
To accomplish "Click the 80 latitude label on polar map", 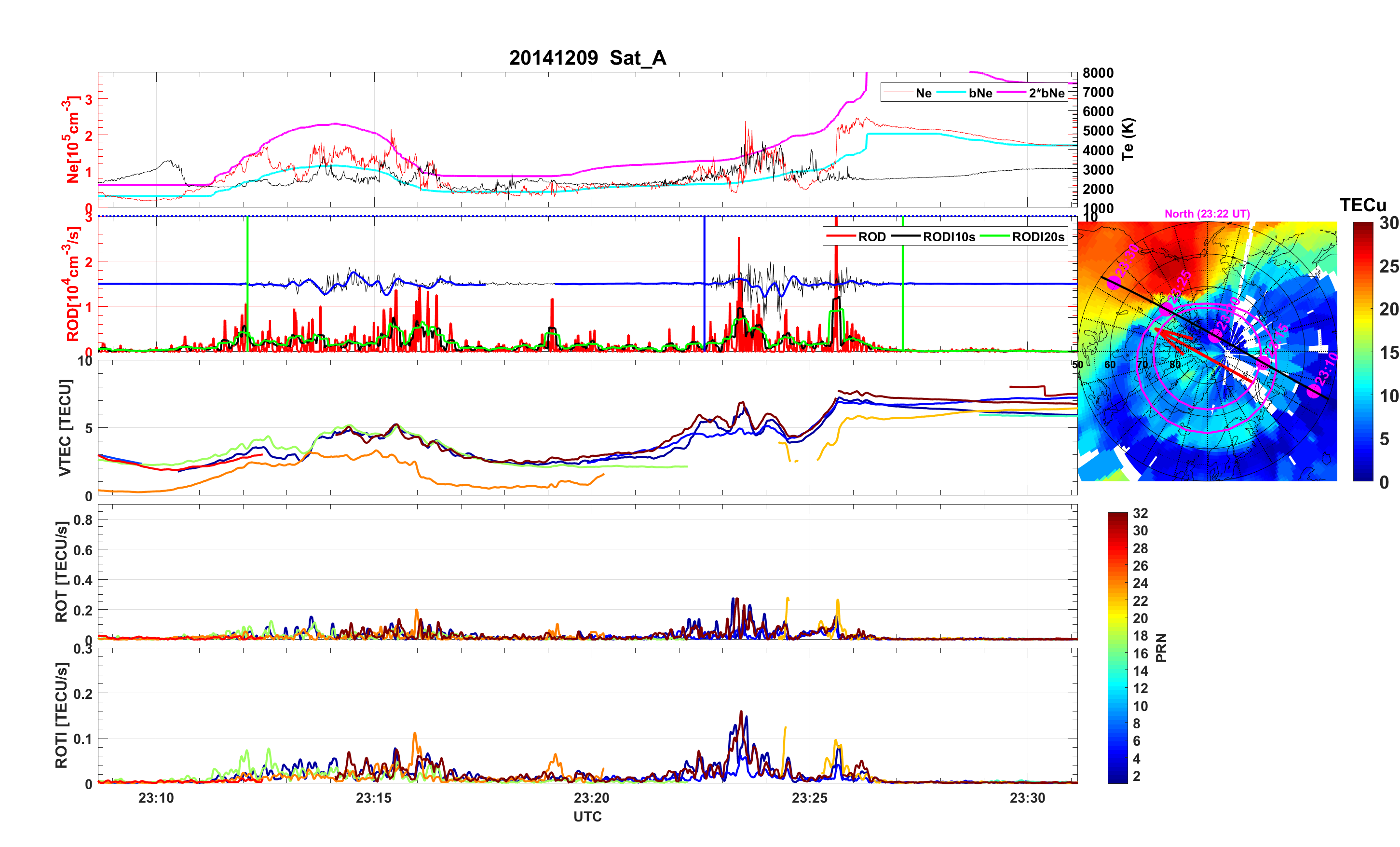I will tap(1175, 364).
